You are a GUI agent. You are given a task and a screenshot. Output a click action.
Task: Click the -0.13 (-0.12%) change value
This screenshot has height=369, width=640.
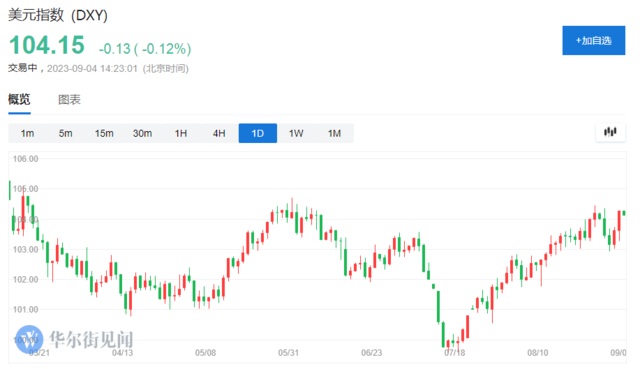tap(145, 49)
